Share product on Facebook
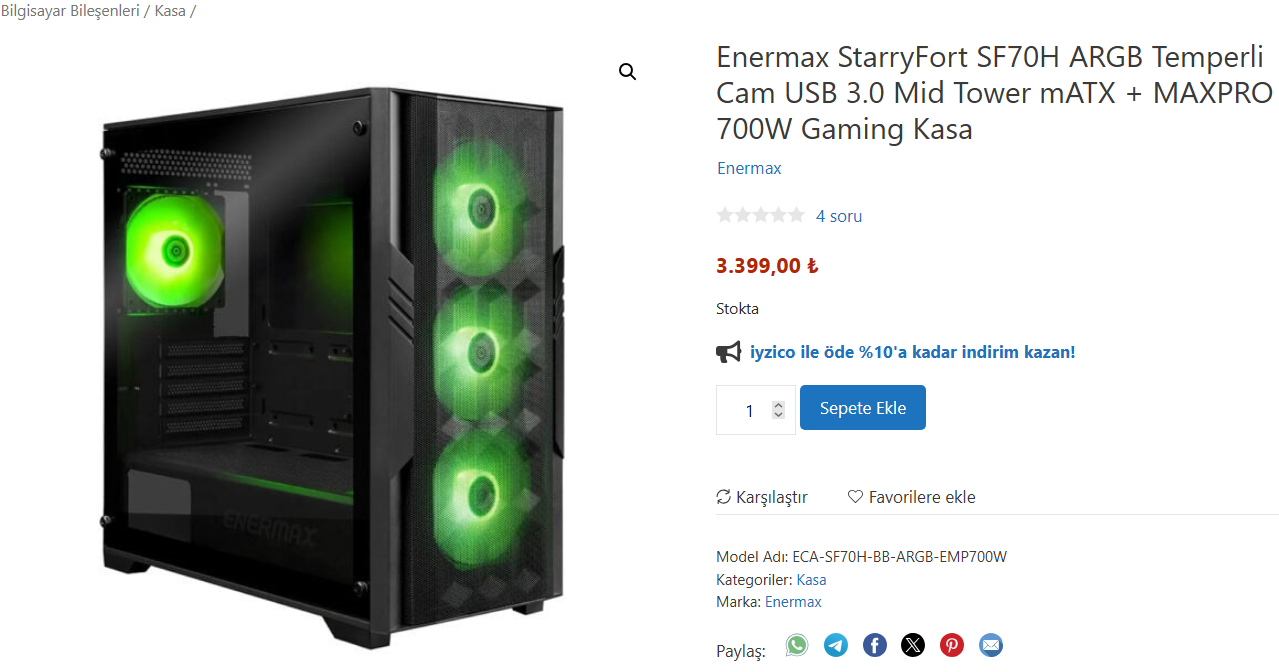Image resolution: width=1279 pixels, height=672 pixels. (x=874, y=645)
